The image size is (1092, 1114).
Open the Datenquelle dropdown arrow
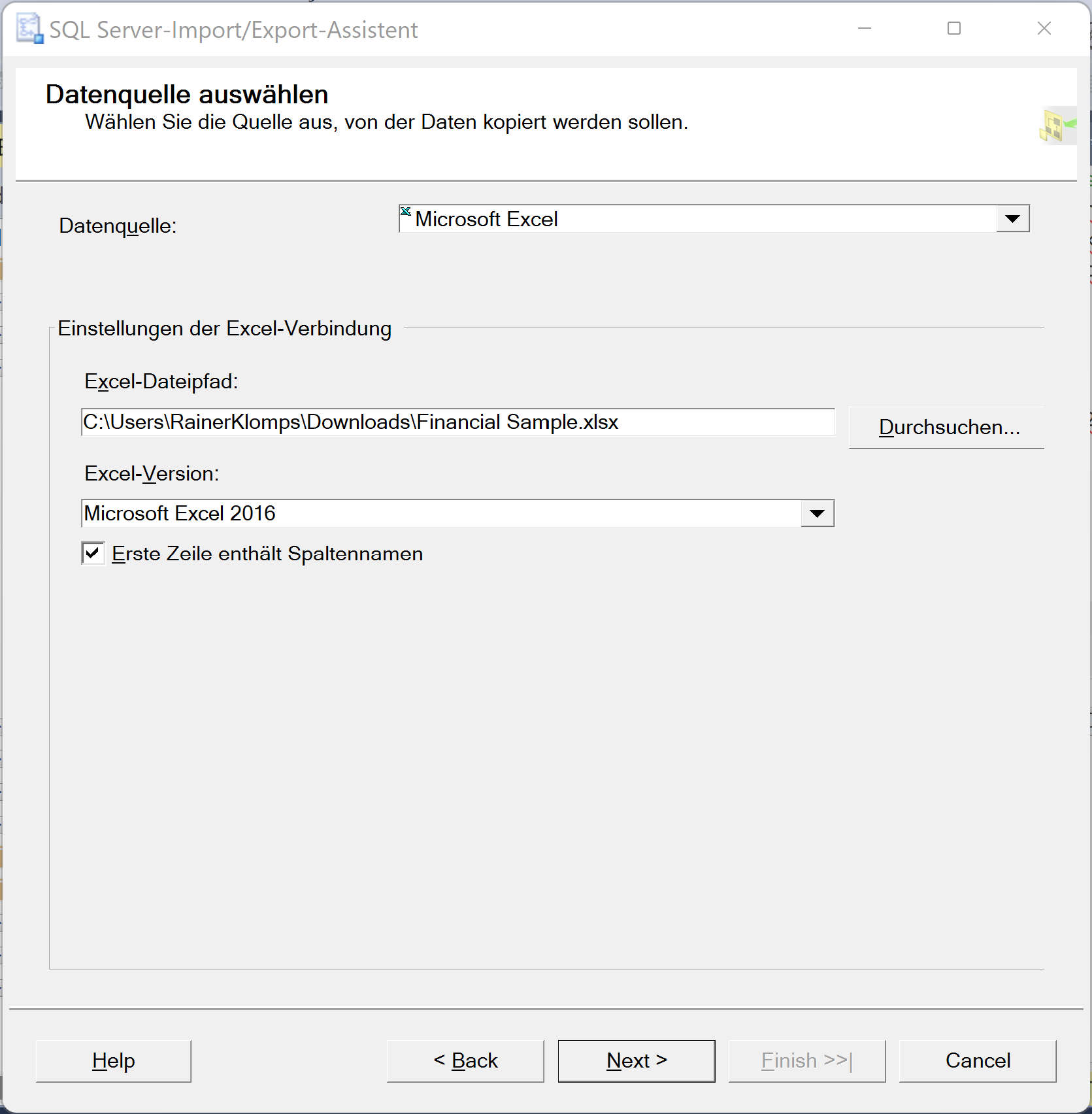click(1013, 219)
